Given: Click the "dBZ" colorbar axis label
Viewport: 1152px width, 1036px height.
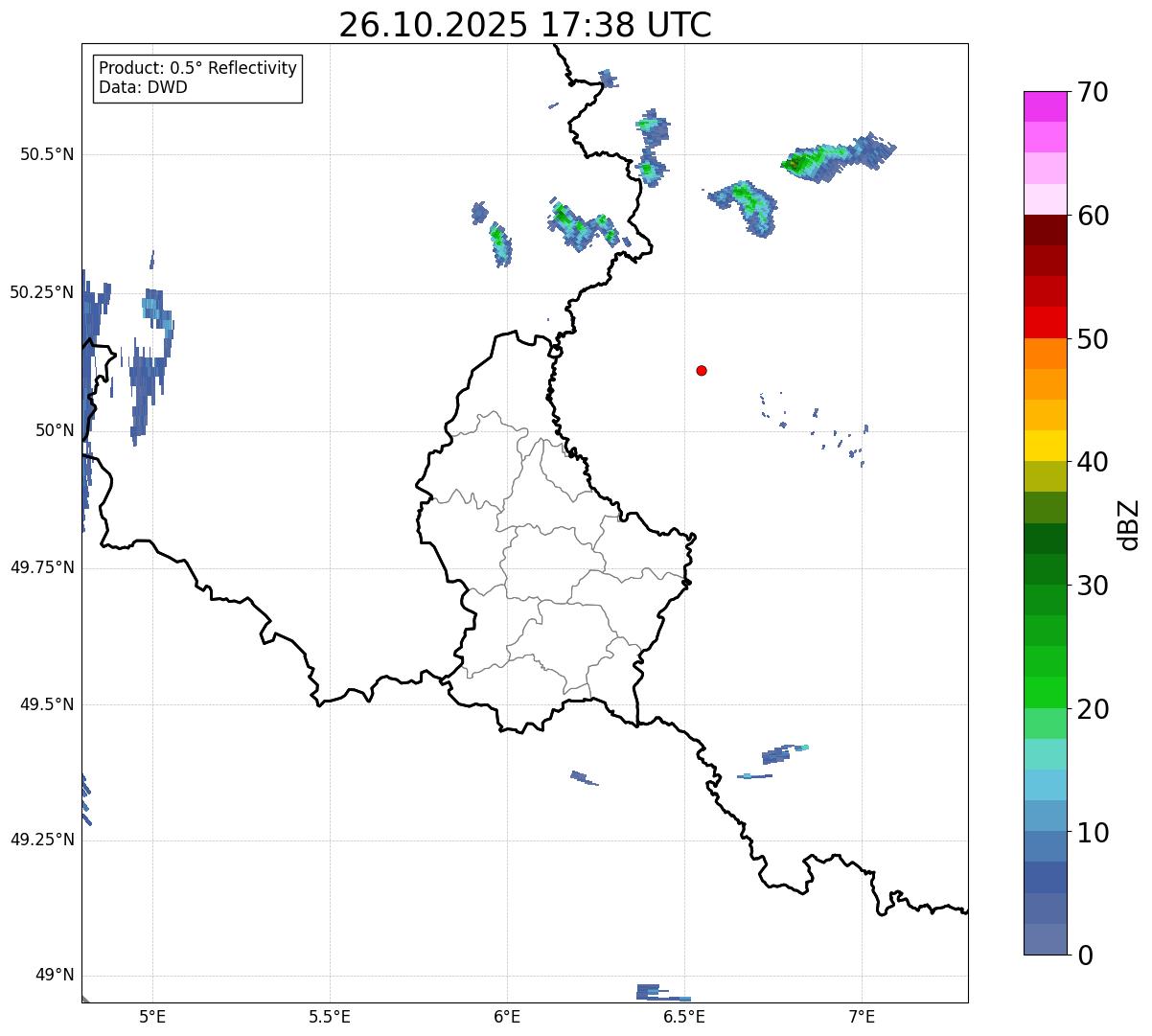Looking at the screenshot, I should (1130, 524).
